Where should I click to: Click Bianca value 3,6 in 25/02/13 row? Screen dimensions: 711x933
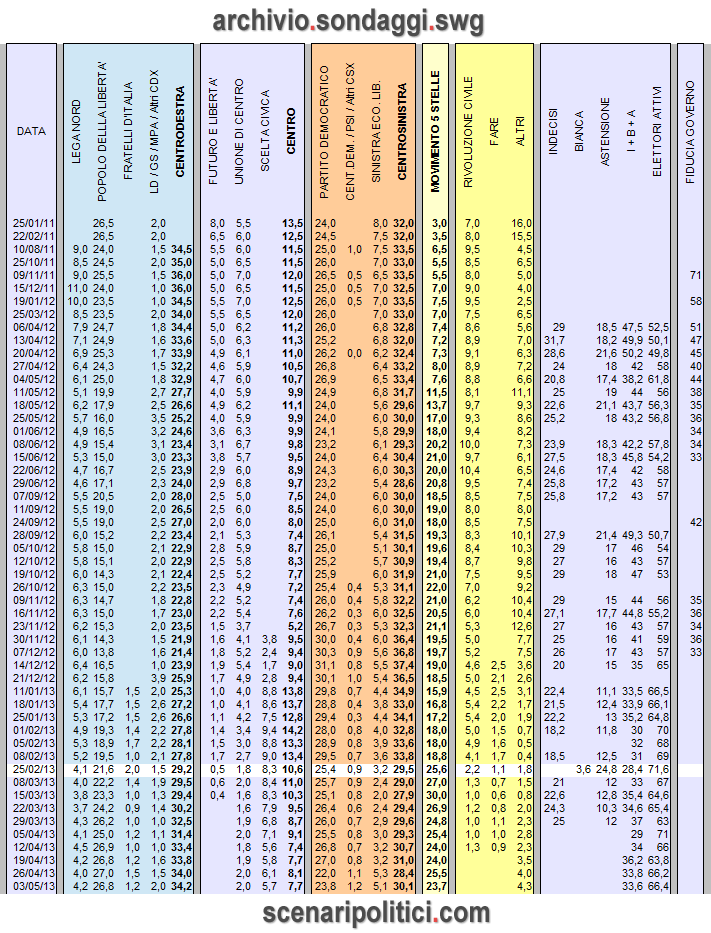click(584, 769)
